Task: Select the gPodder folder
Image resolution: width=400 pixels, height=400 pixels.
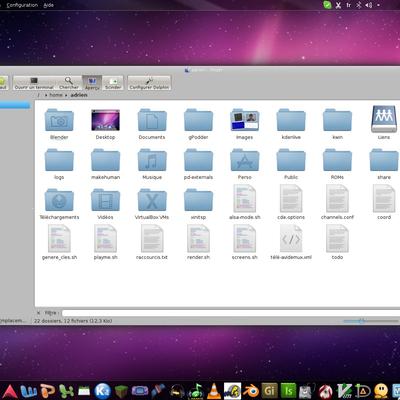Action: (198, 124)
